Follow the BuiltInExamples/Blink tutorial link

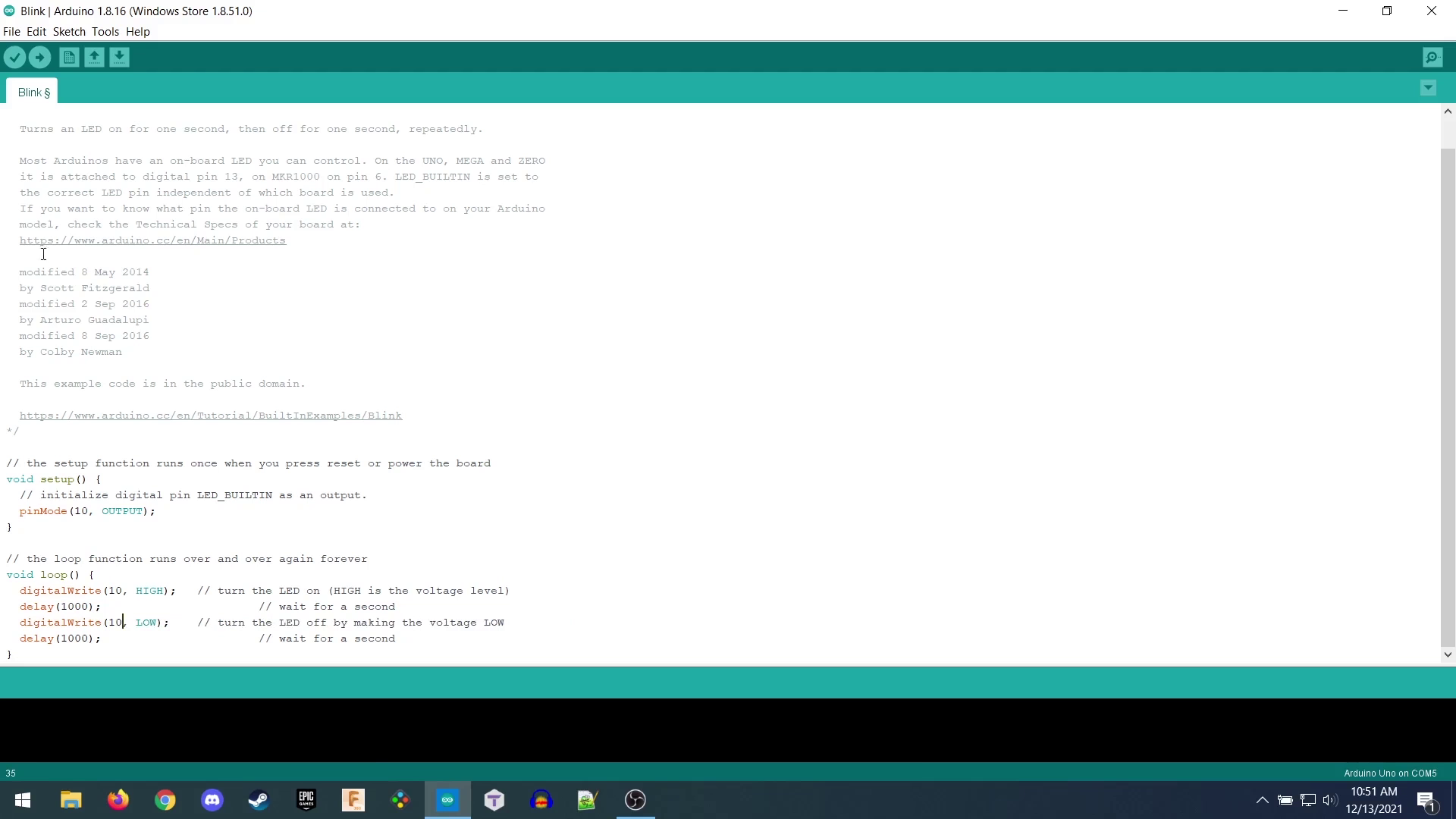click(211, 416)
